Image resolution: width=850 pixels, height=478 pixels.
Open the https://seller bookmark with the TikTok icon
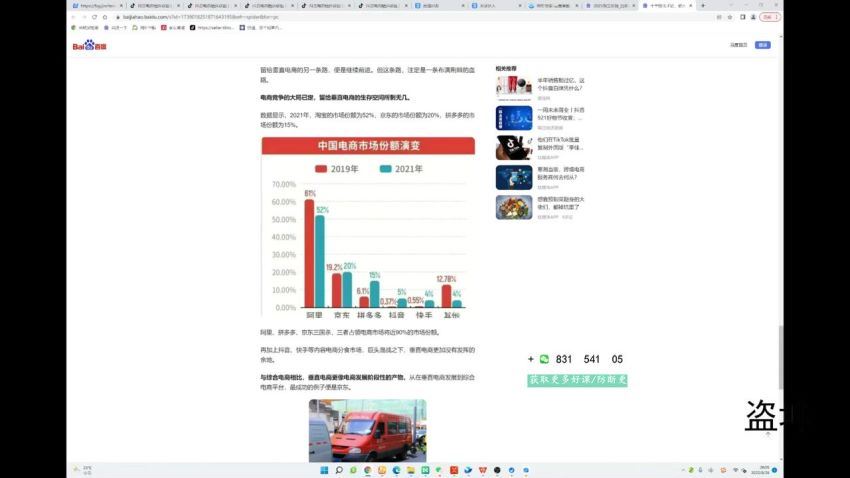click(212, 28)
